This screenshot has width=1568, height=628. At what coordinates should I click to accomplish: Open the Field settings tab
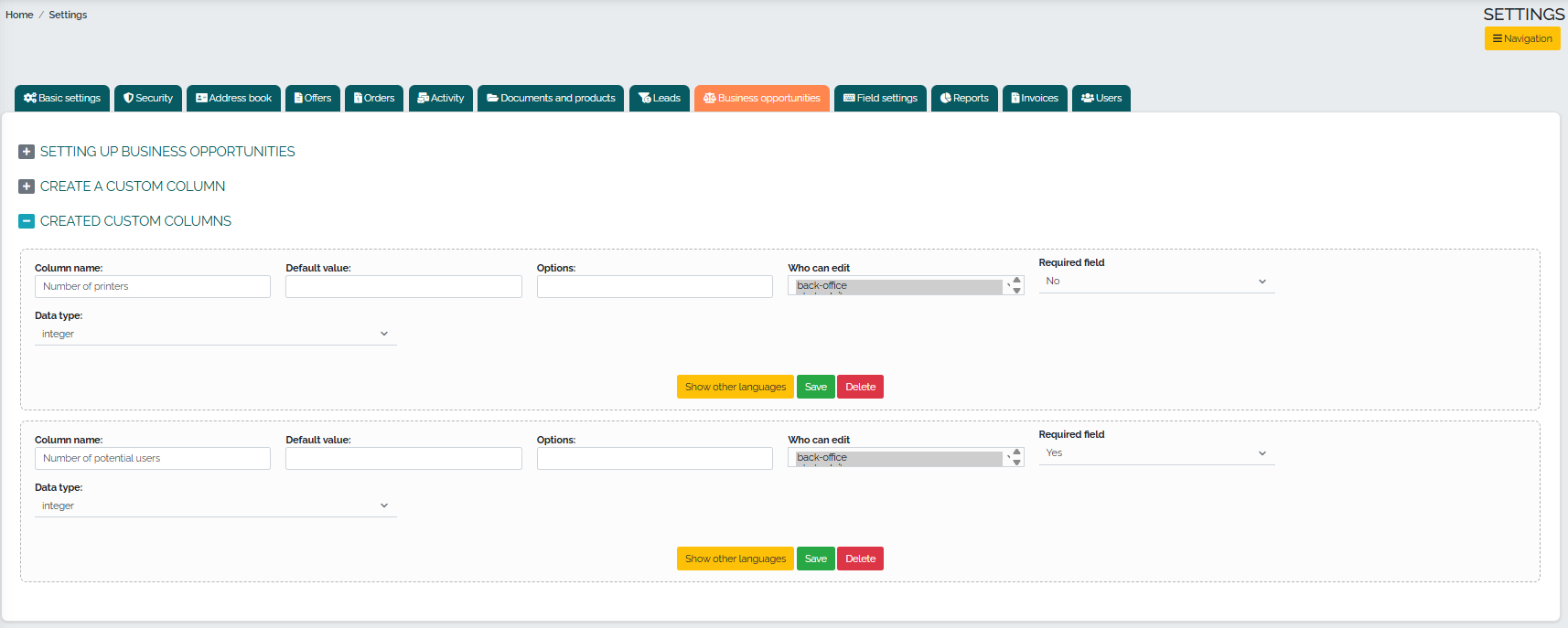point(880,98)
